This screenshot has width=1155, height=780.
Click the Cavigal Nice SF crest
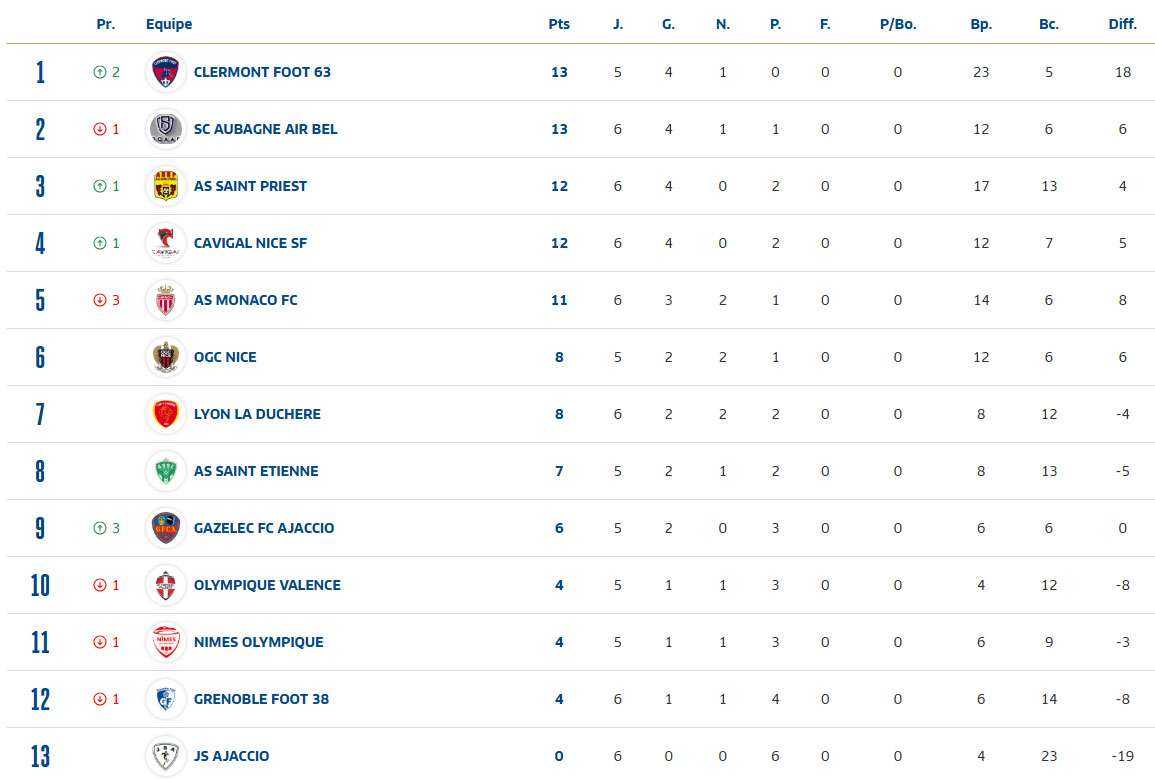[166, 243]
